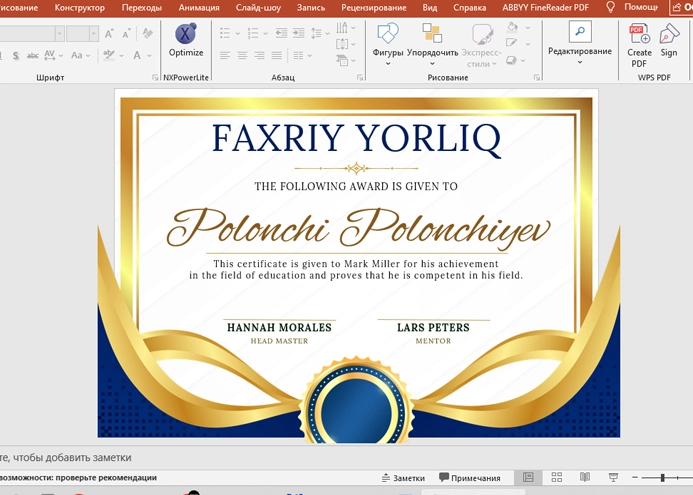
Task: Select the Polonchi Polonchiyev name text
Action: click(x=358, y=228)
